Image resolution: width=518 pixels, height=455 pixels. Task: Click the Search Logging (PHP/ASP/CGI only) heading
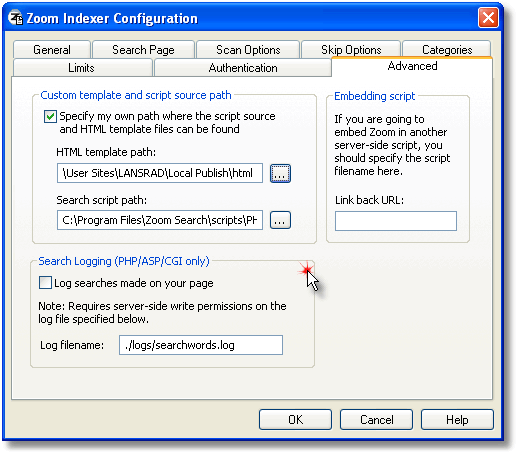tap(124, 261)
